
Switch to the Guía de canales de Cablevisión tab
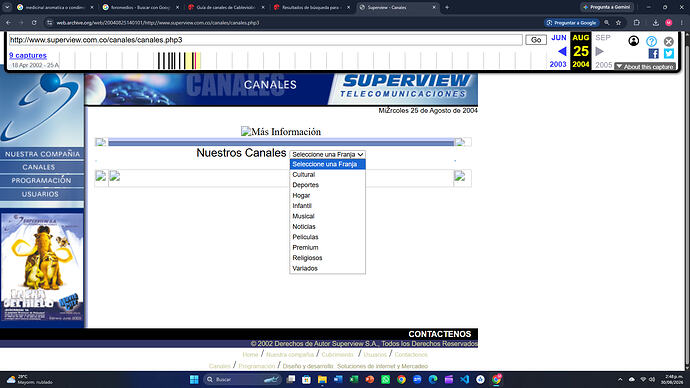(x=227, y=7)
